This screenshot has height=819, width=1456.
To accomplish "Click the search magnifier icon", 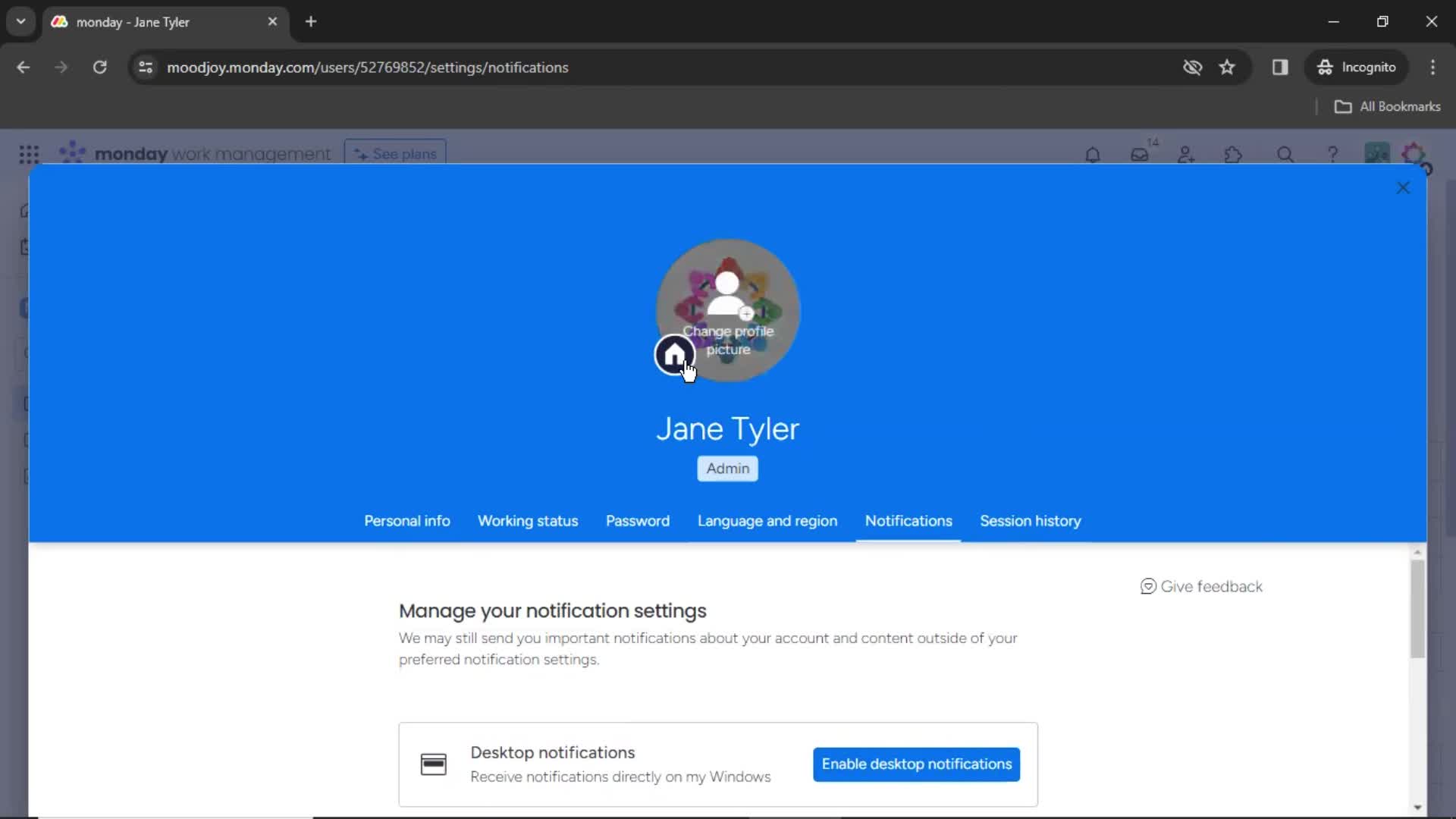I will click(x=1285, y=155).
